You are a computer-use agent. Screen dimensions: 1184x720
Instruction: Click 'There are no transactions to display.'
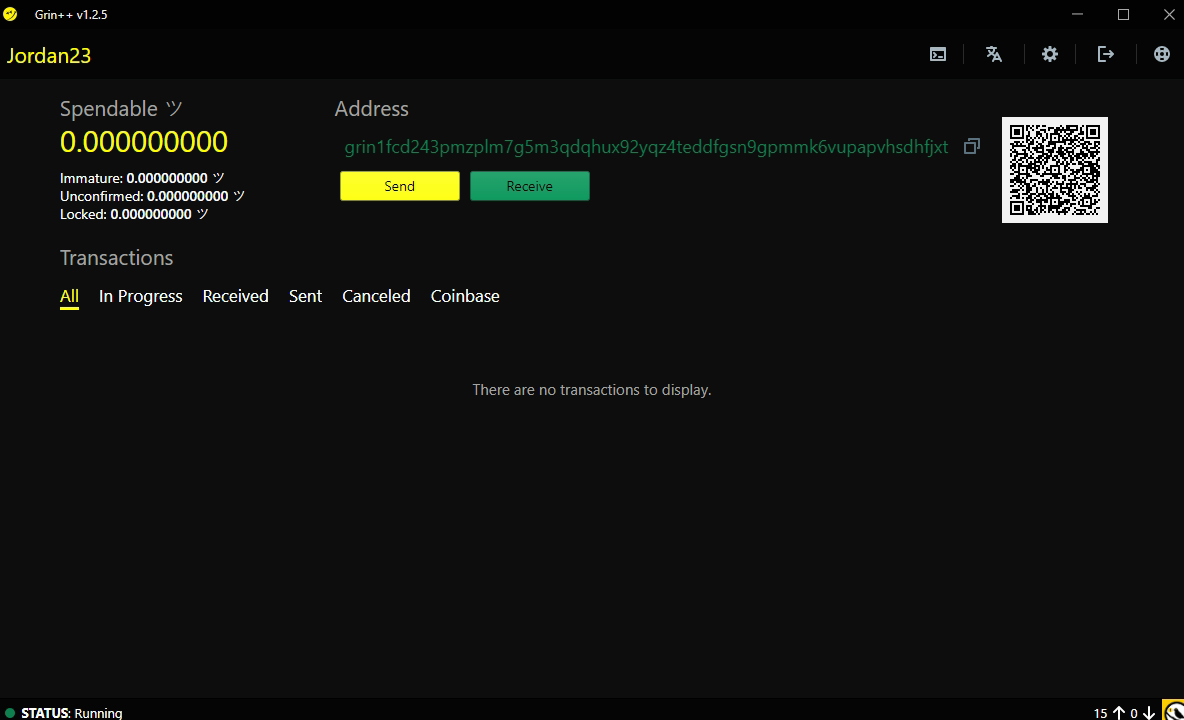pos(592,390)
